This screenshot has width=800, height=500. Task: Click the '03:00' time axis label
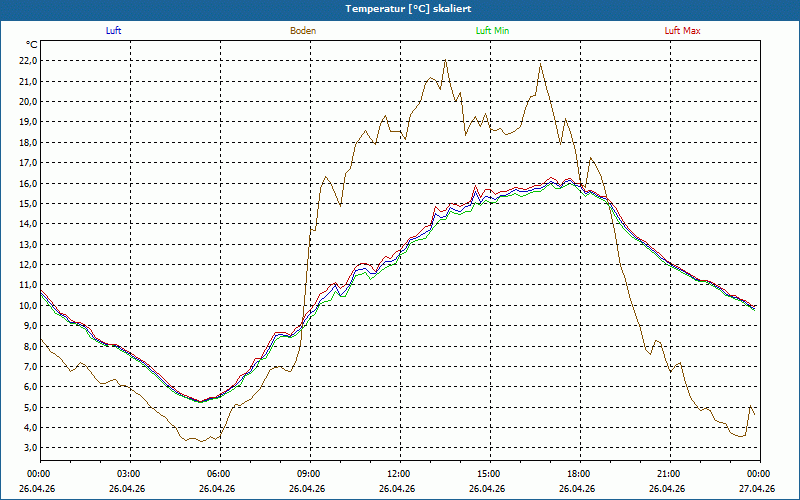tap(131, 474)
